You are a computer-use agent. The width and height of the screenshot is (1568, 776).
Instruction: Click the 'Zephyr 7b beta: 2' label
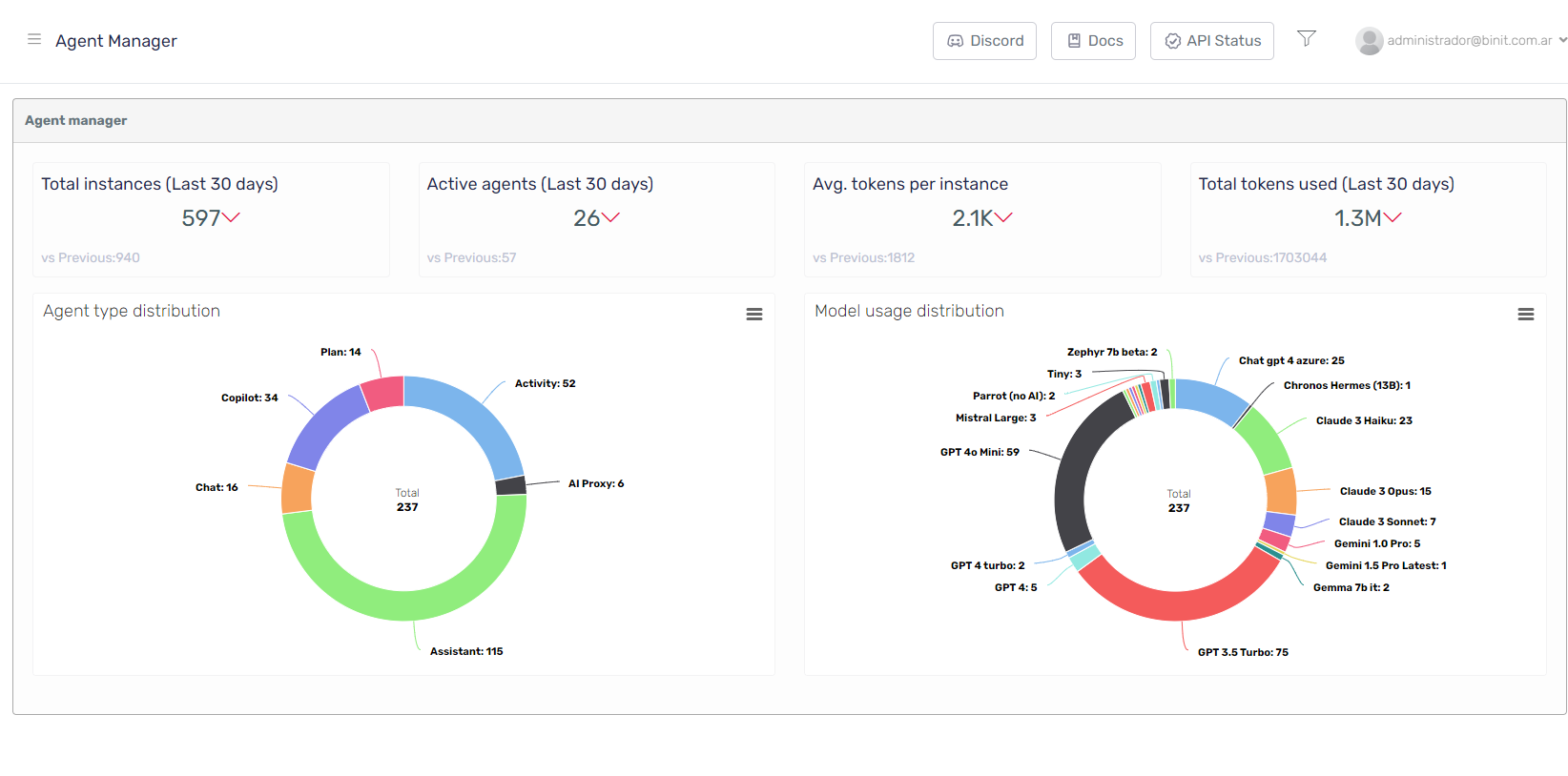coord(1112,353)
